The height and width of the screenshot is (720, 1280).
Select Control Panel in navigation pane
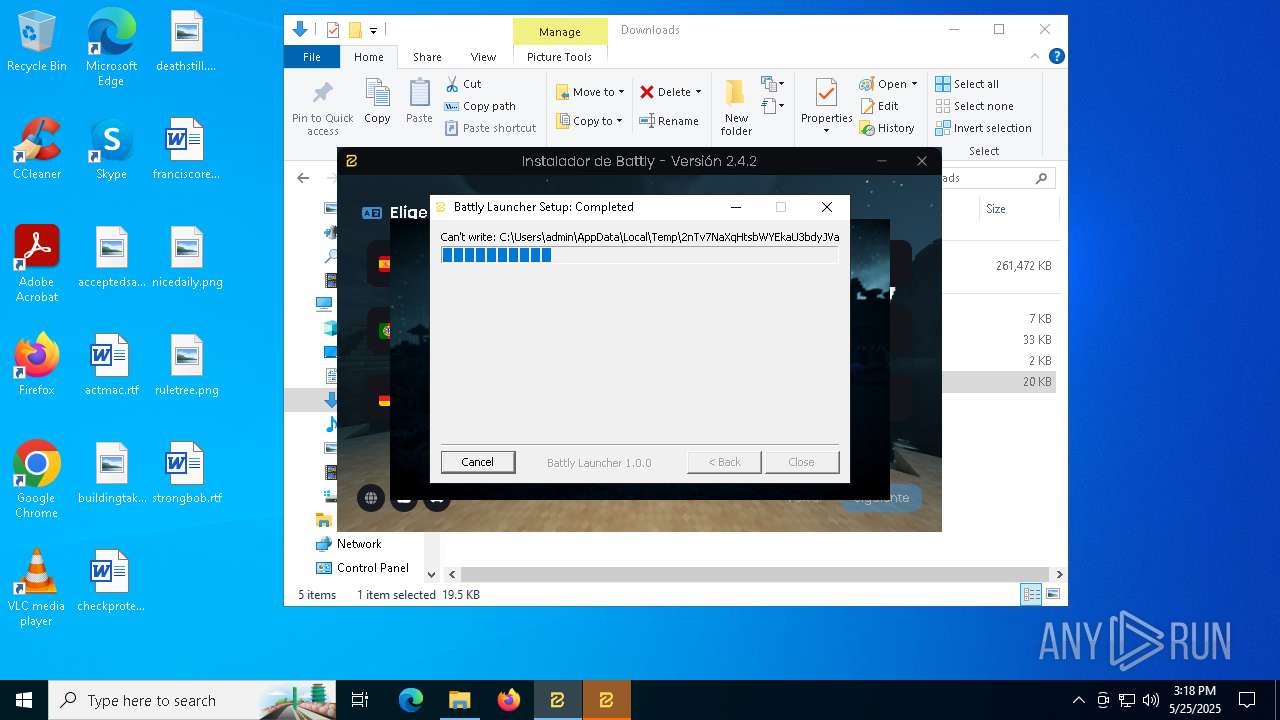pyautogui.click(x=362, y=568)
